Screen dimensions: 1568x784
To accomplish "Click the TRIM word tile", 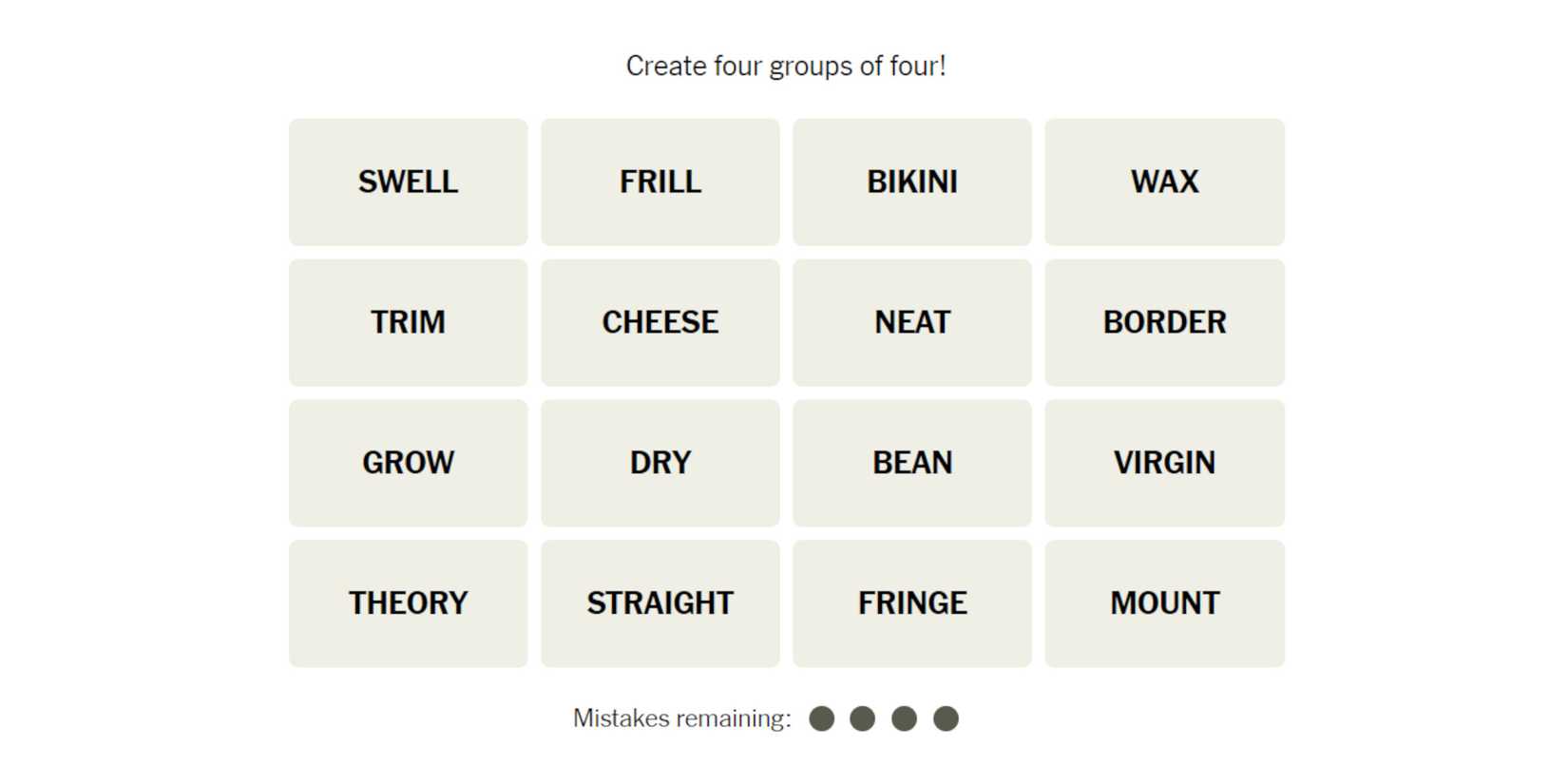I will coord(408,322).
